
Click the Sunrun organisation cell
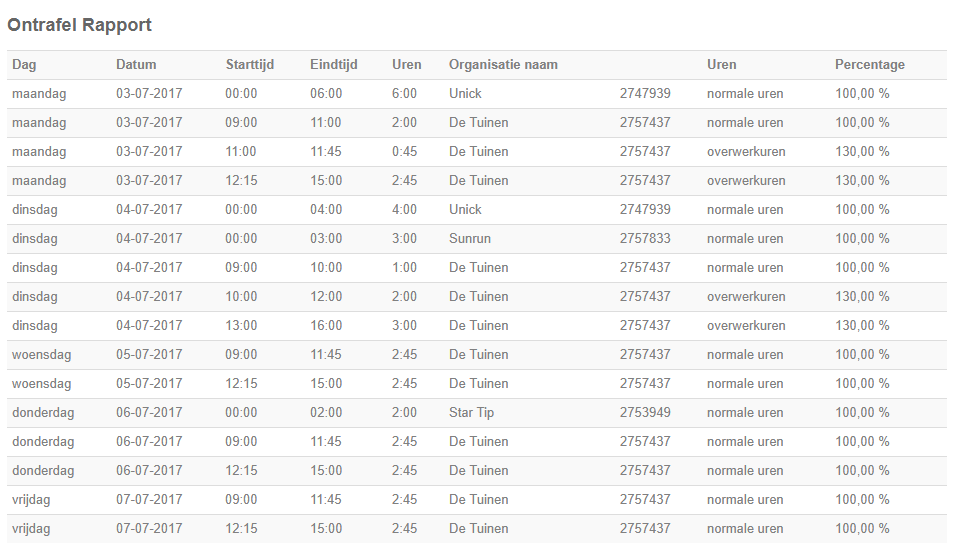[470, 239]
